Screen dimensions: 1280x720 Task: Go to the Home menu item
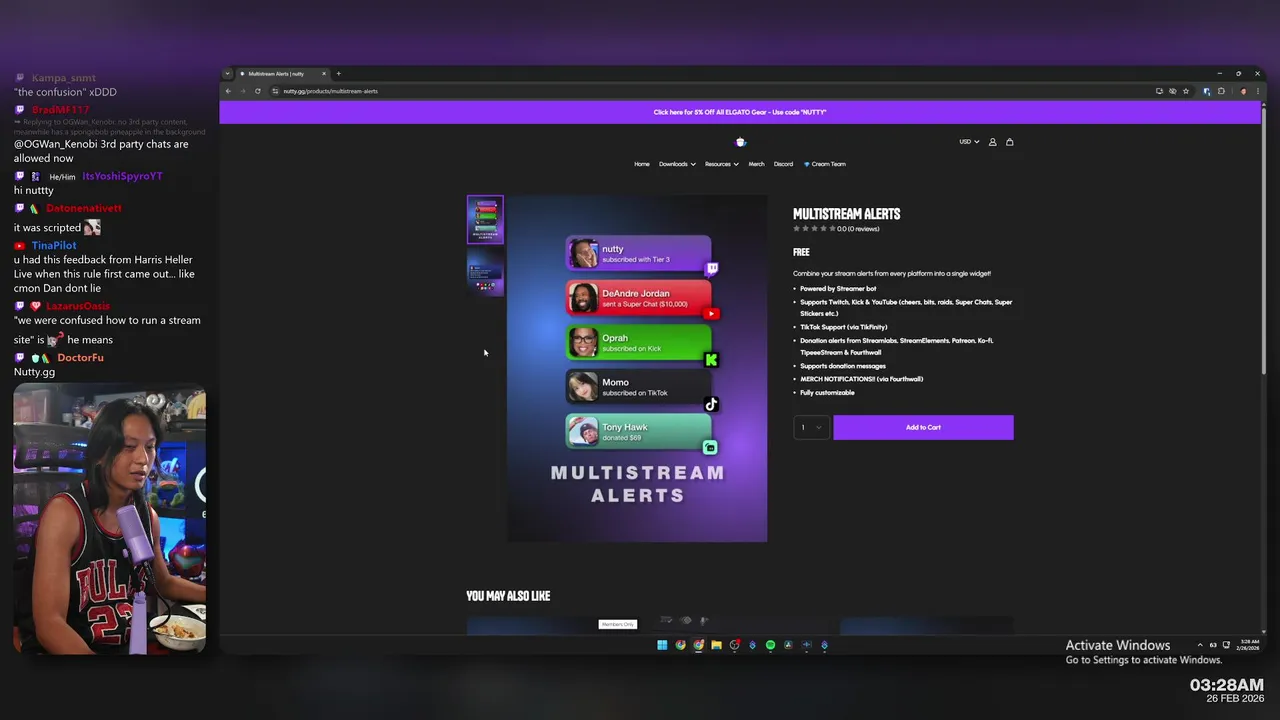[x=642, y=164]
